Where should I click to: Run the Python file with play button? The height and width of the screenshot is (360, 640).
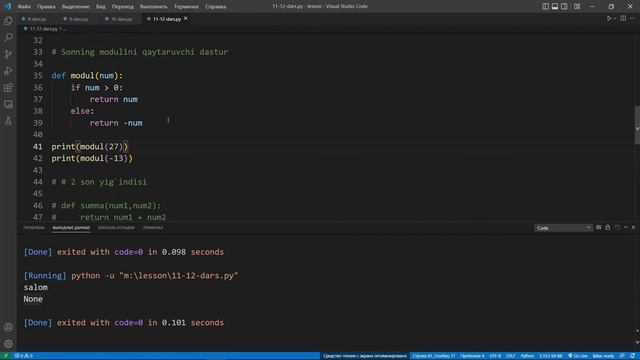[609, 18]
